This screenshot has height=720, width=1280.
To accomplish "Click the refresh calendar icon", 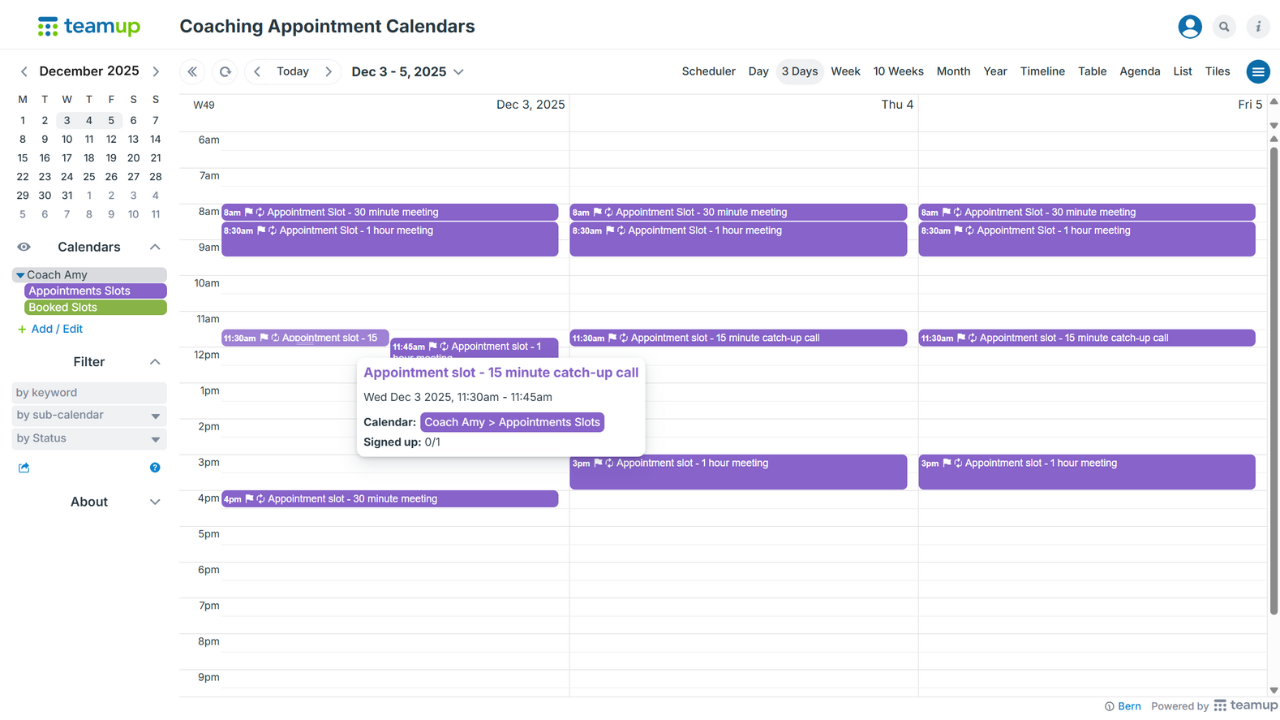I will point(224,71).
